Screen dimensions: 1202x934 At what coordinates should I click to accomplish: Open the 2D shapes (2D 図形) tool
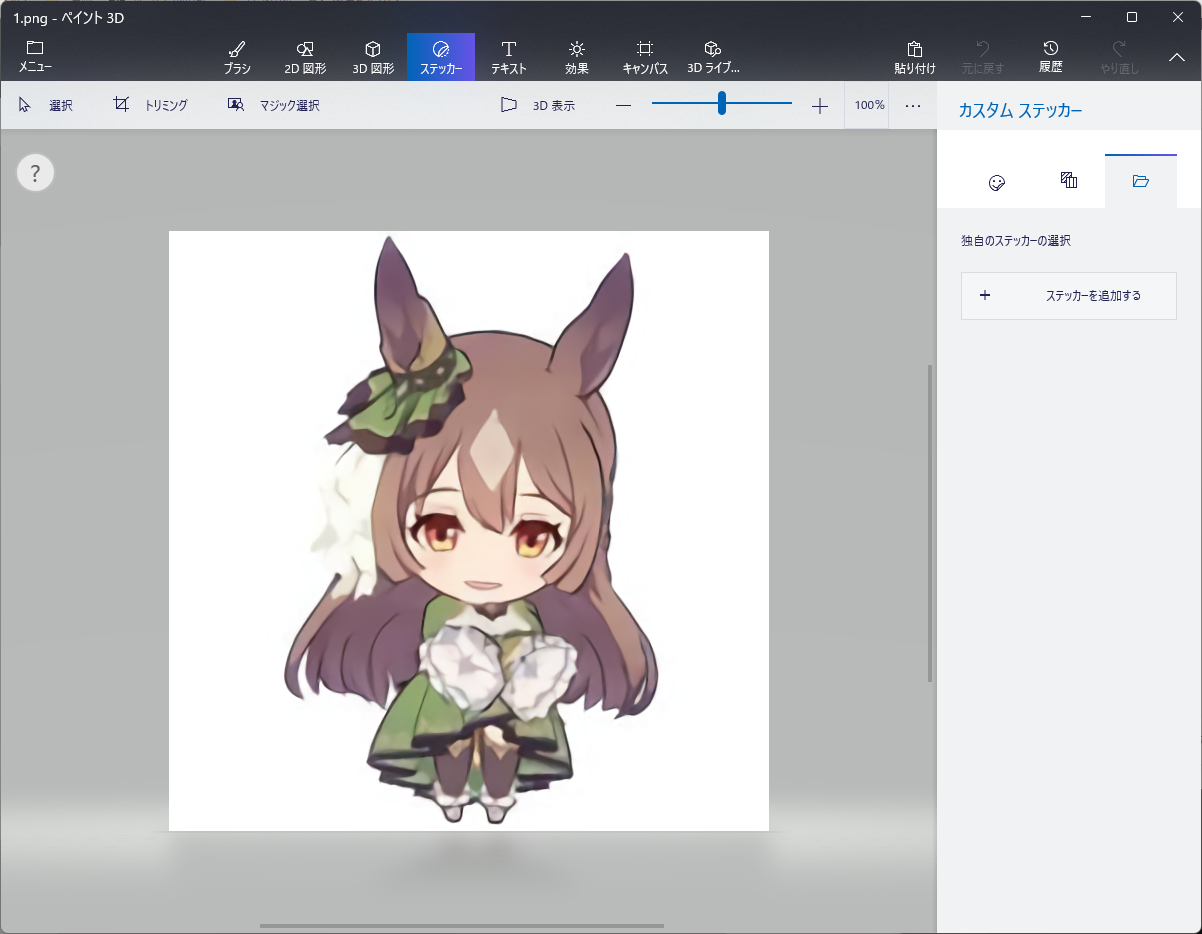305,57
